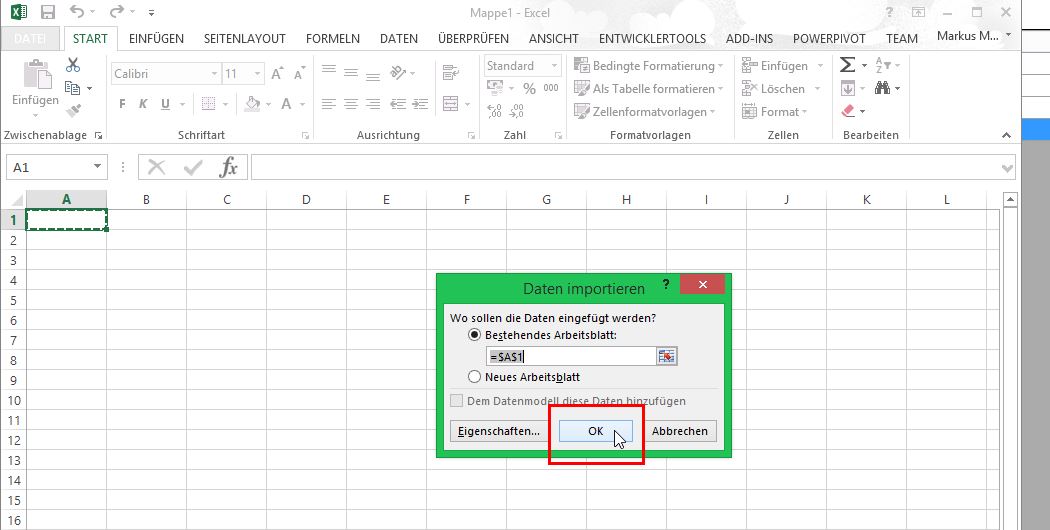Click the fx insert function icon
Image resolution: width=1050 pixels, height=530 pixels.
229,167
